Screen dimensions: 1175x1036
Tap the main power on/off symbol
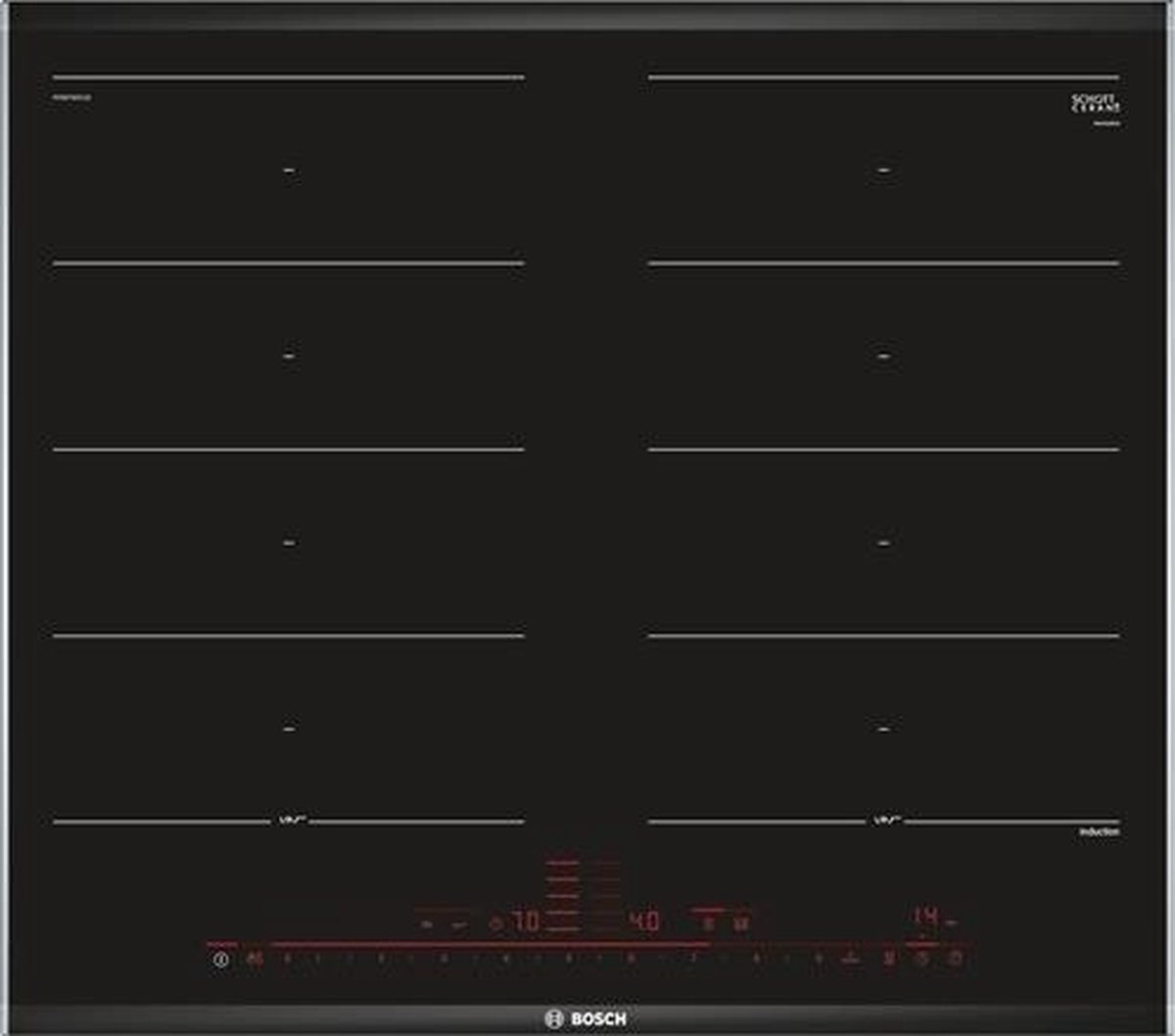click(x=220, y=960)
